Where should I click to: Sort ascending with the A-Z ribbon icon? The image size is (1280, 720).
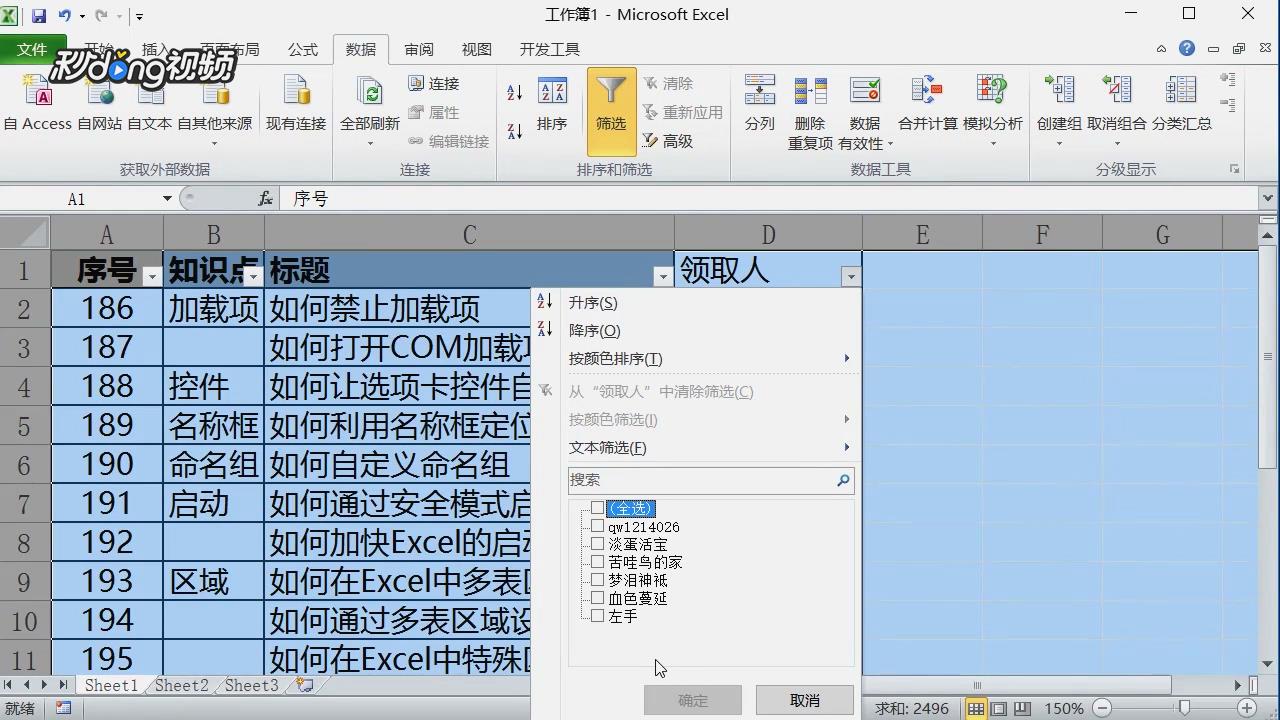click(515, 93)
